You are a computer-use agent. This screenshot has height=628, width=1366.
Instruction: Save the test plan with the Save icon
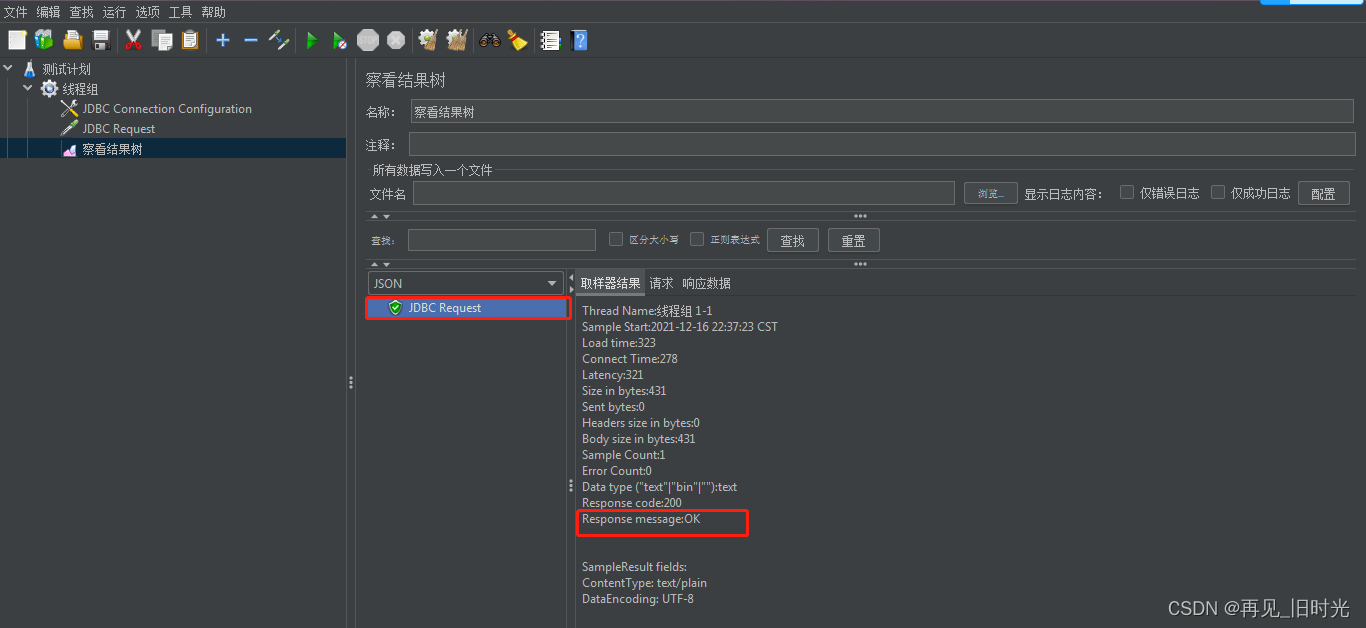tap(100, 40)
